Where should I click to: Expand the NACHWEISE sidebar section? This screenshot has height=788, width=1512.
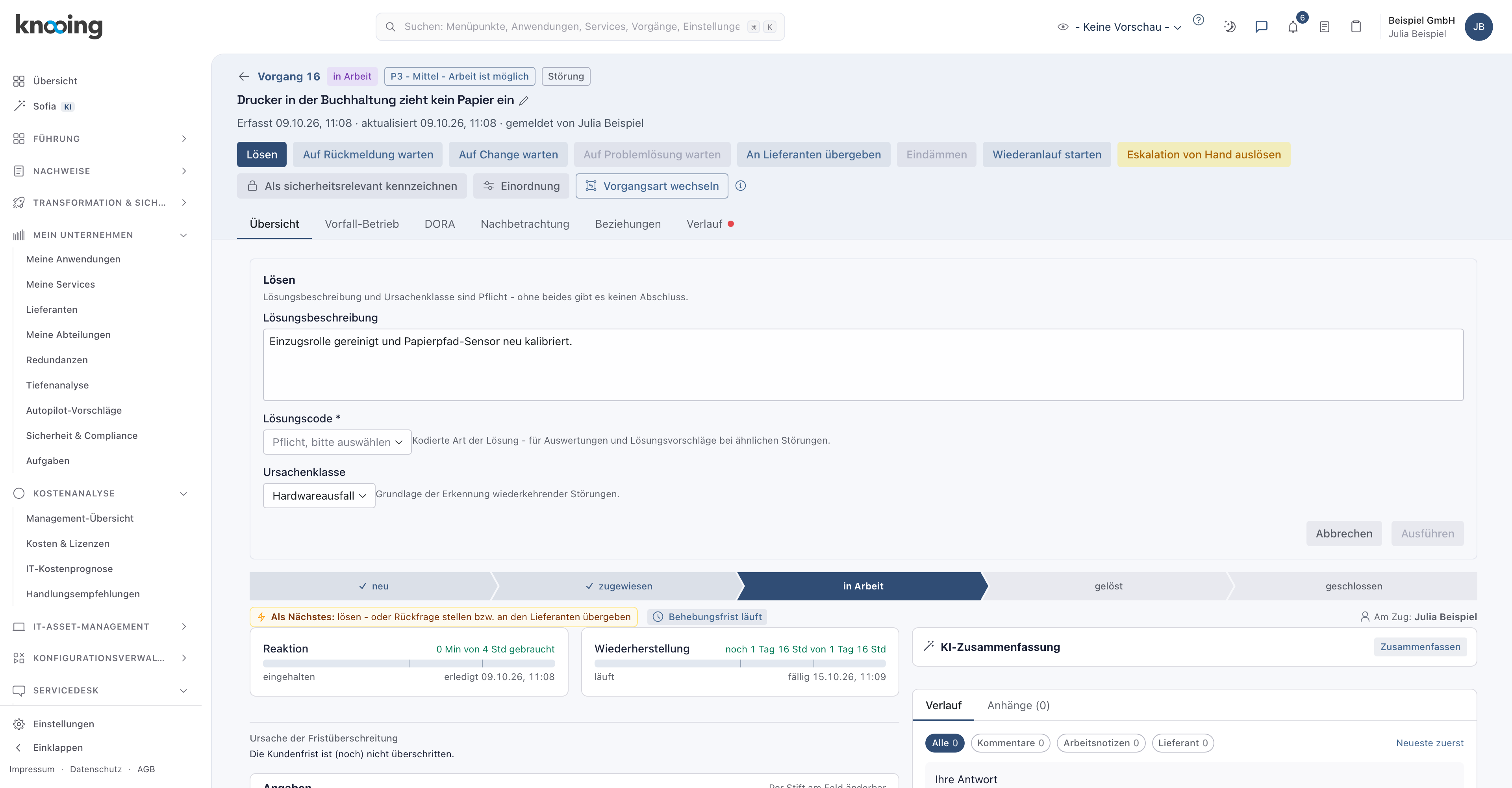point(101,171)
